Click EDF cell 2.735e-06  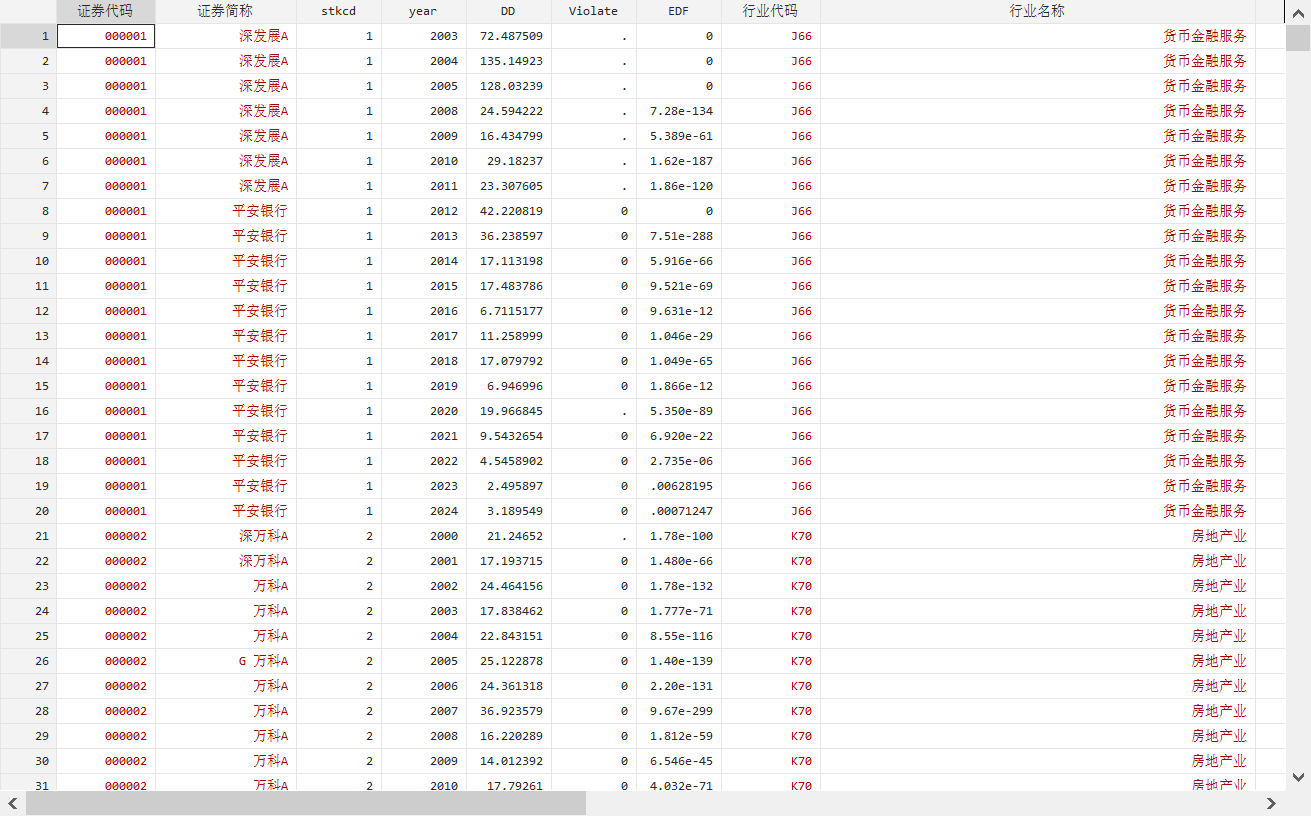(x=681, y=461)
